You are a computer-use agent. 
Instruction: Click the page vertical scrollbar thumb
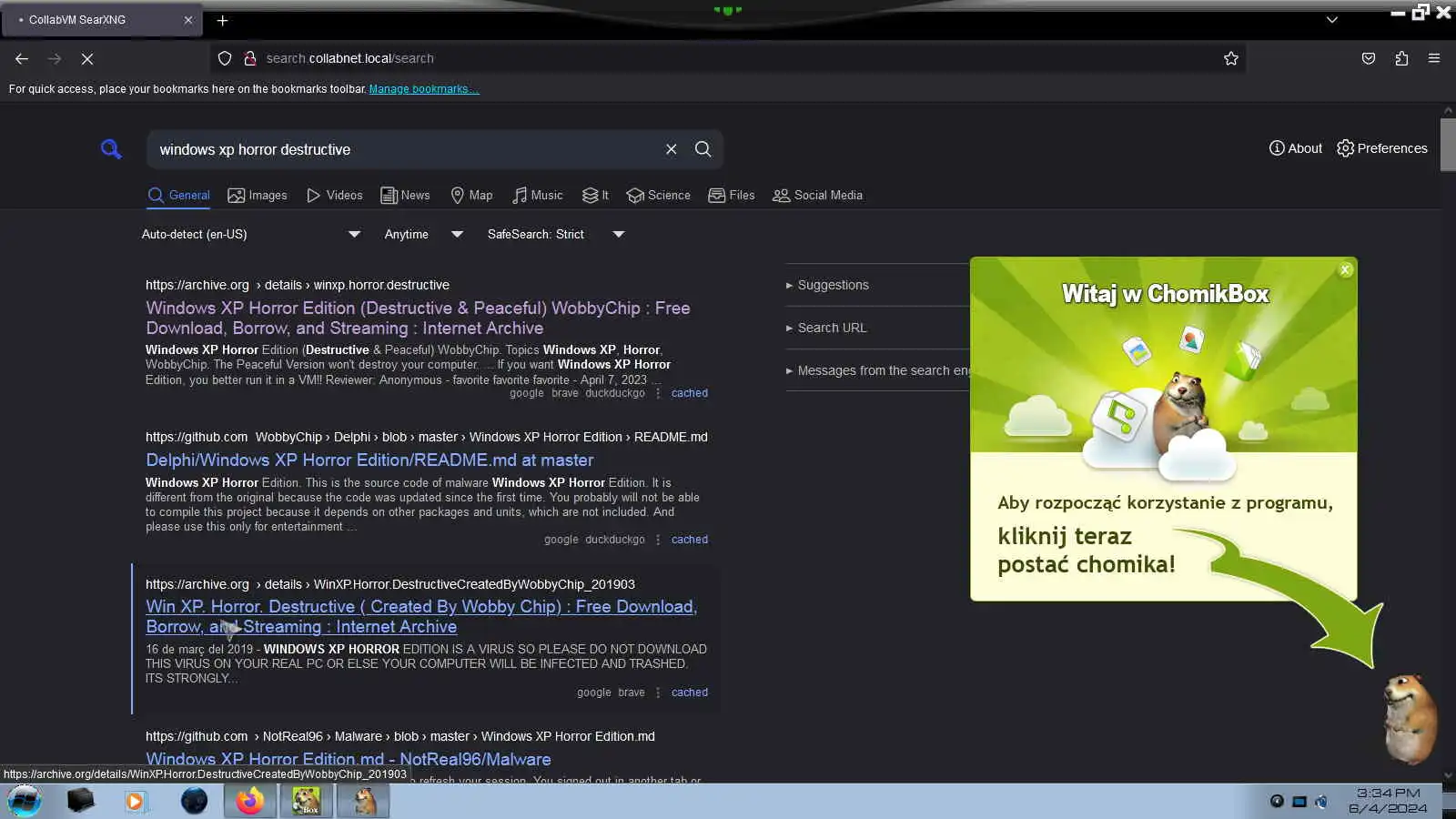1448,144
